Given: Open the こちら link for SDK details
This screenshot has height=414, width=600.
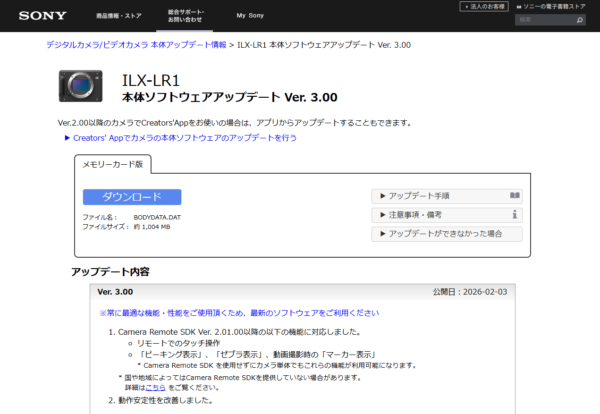Looking at the screenshot, I should click(155, 388).
